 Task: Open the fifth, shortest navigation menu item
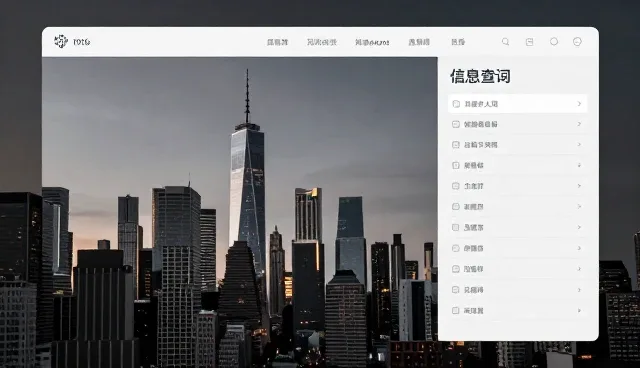tap(458, 42)
